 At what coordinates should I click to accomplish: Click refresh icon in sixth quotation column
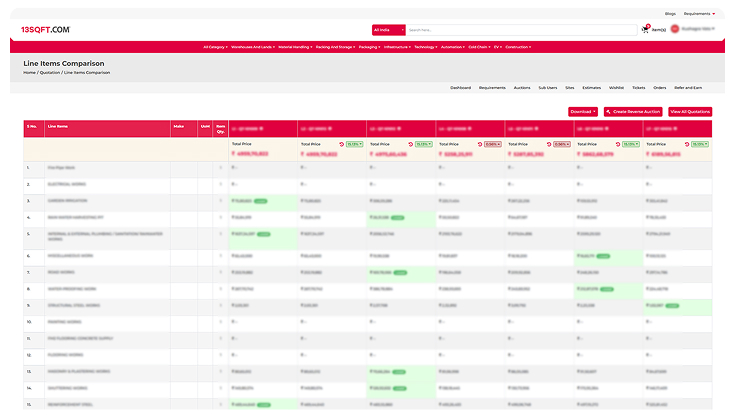[618, 144]
